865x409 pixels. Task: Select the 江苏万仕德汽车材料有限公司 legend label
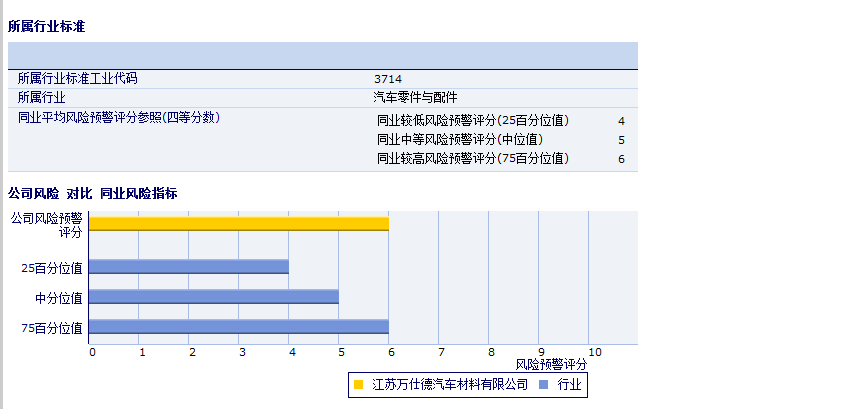click(x=449, y=384)
